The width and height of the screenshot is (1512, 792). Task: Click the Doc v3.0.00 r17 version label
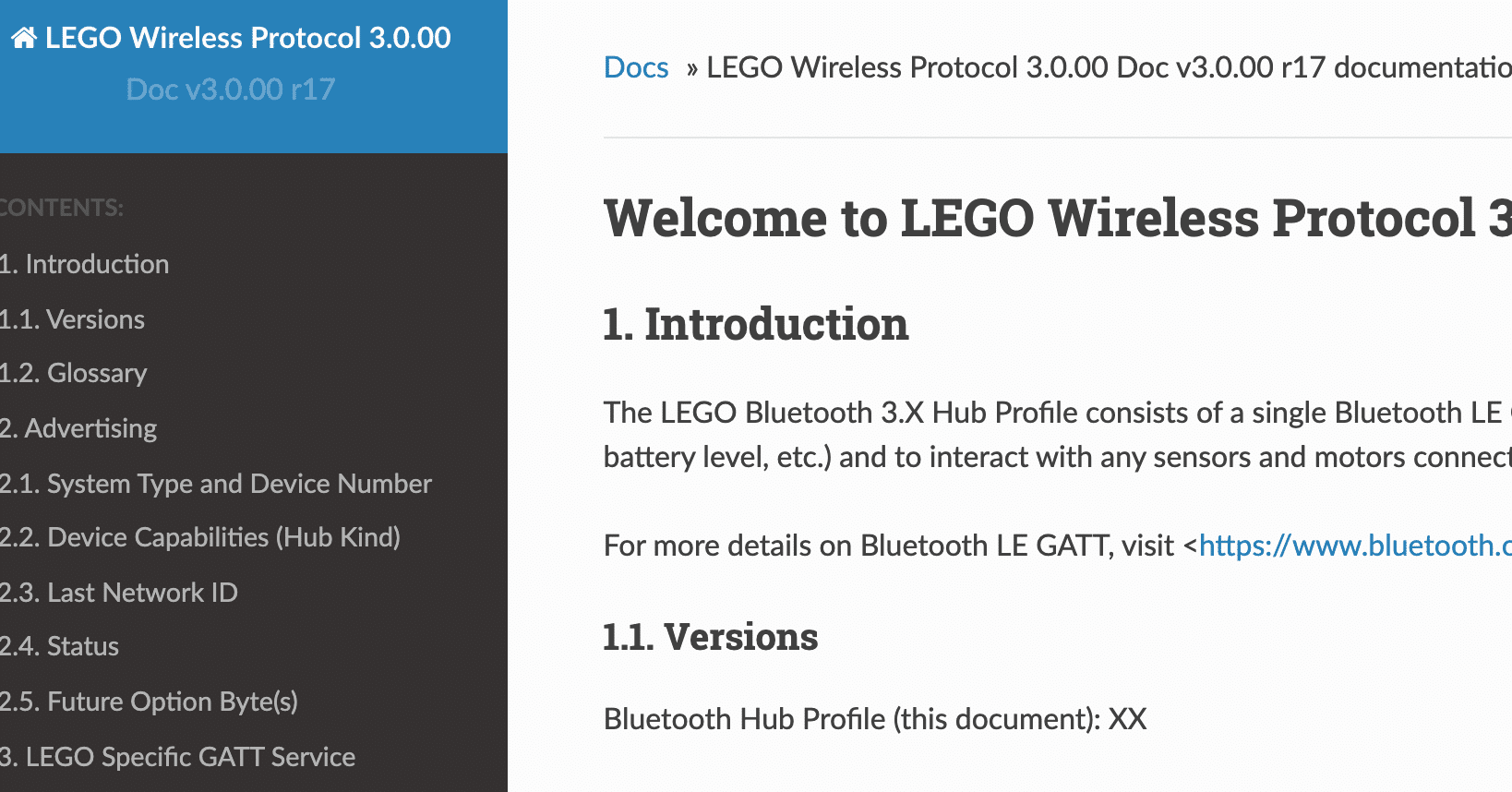[231, 90]
